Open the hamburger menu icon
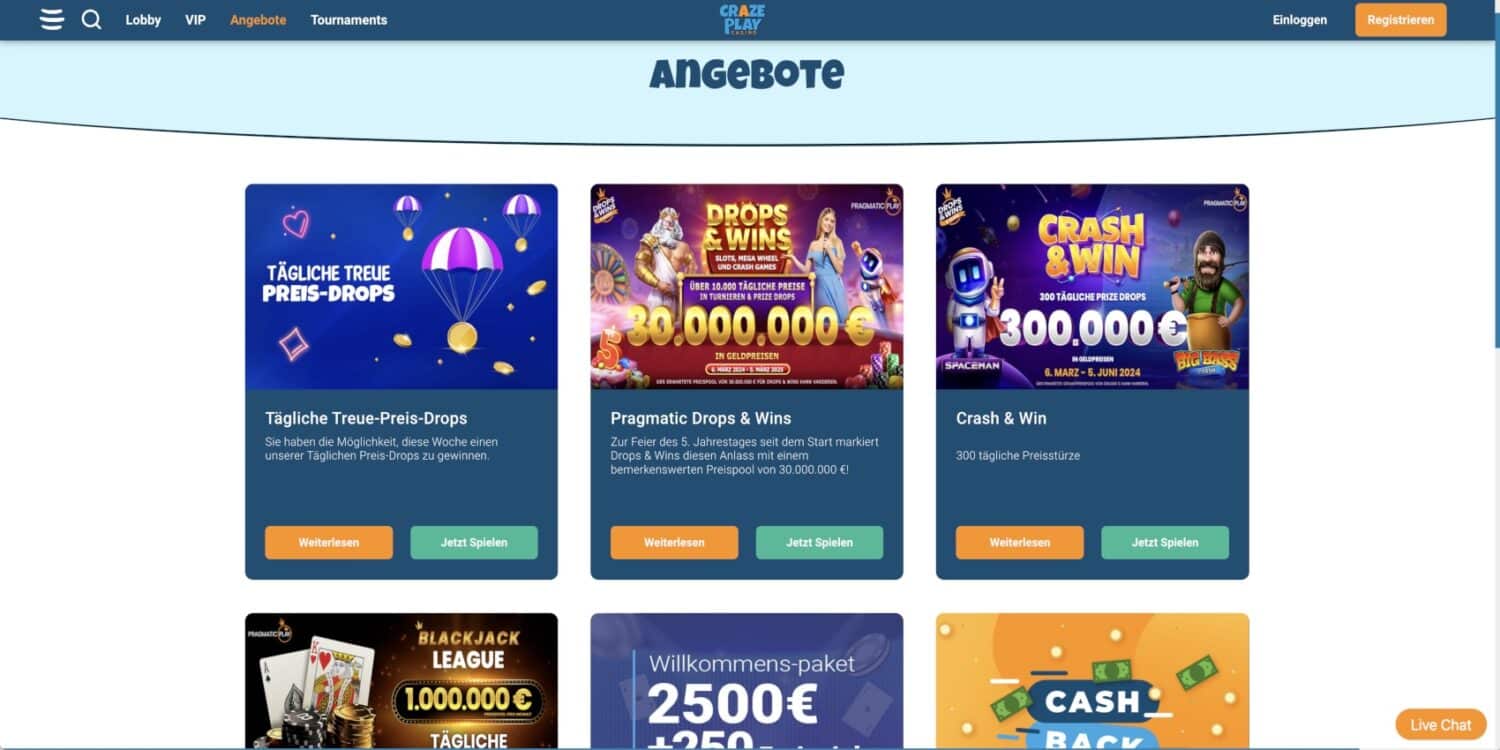 click(x=52, y=19)
